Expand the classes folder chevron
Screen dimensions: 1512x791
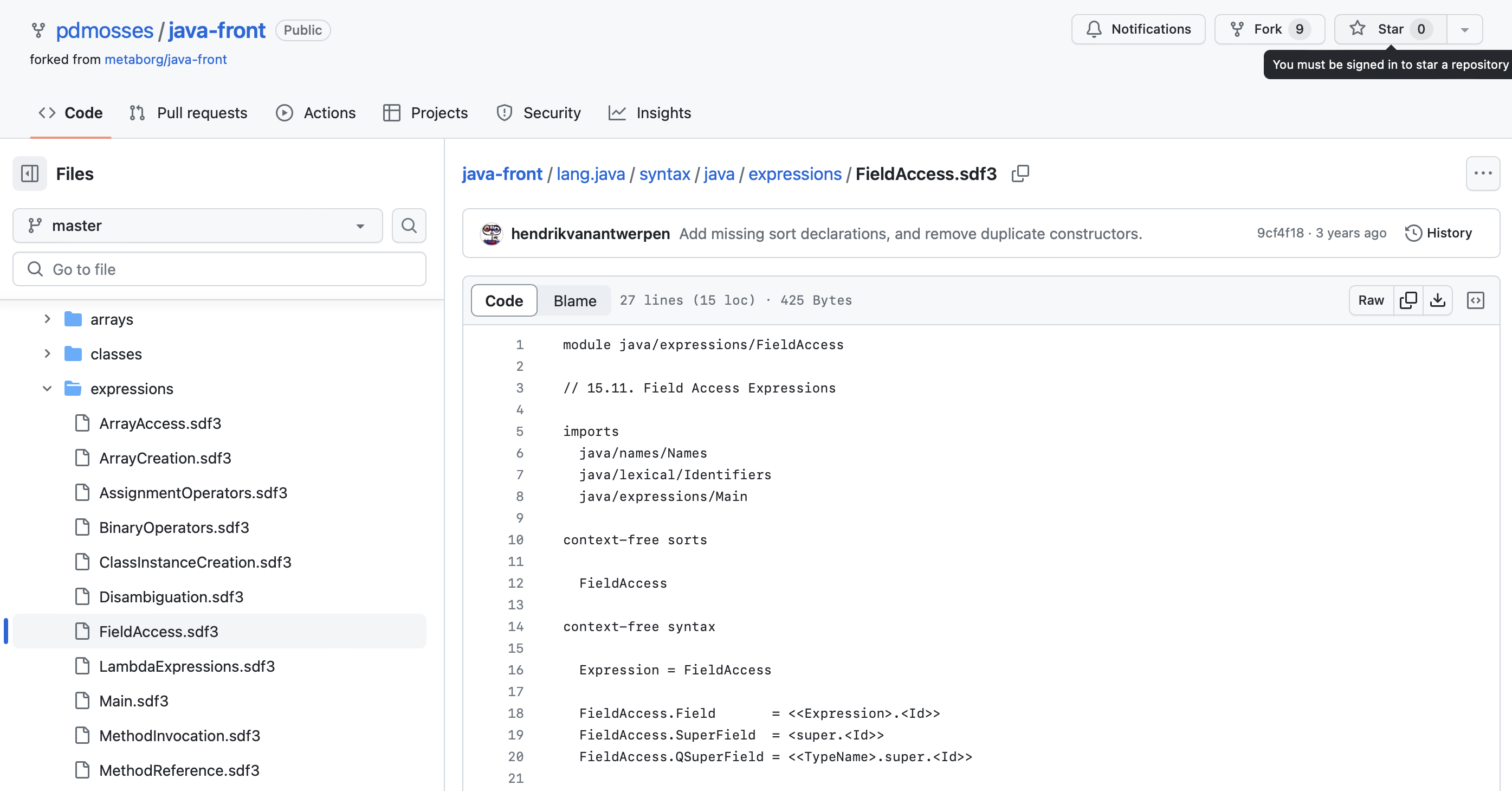pos(48,353)
